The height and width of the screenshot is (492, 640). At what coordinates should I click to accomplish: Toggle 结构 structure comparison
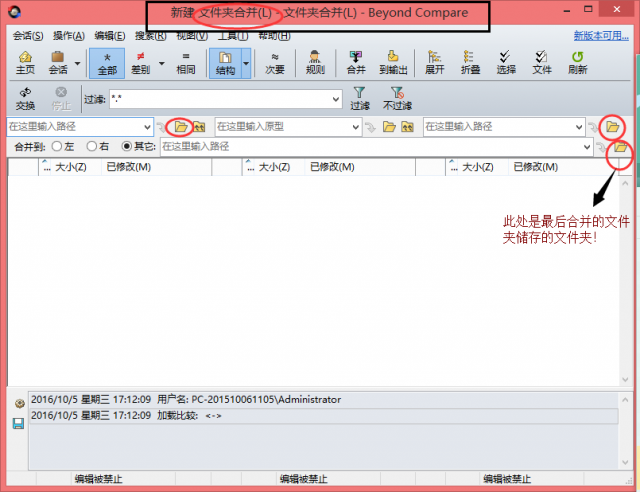click(x=225, y=63)
